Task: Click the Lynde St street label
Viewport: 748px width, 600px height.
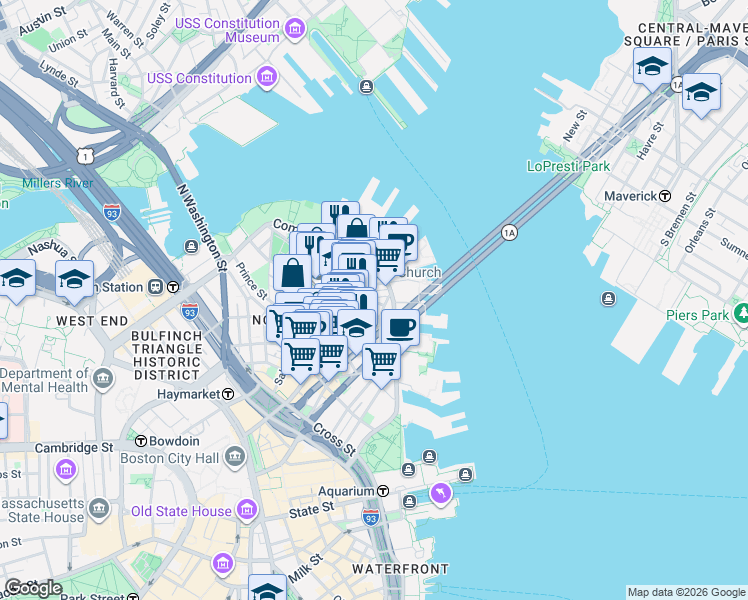Action: (x=59, y=73)
